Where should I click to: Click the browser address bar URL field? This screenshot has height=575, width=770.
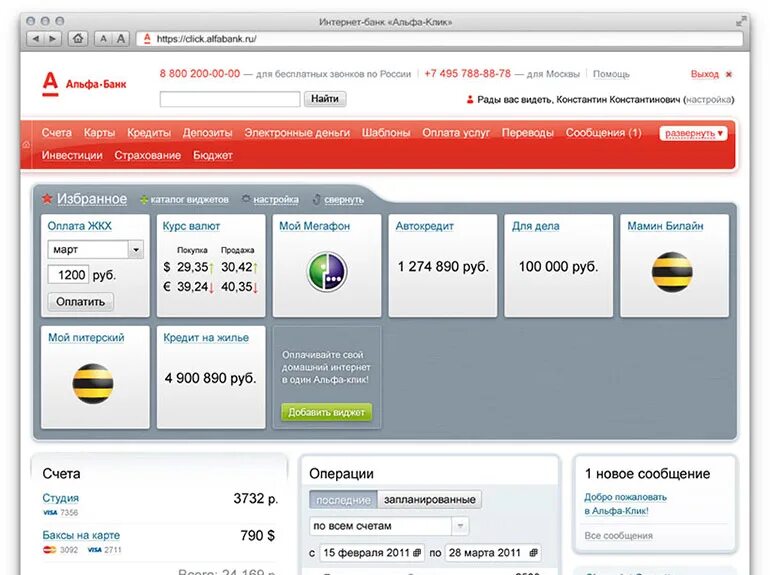pyautogui.click(x=440, y=39)
